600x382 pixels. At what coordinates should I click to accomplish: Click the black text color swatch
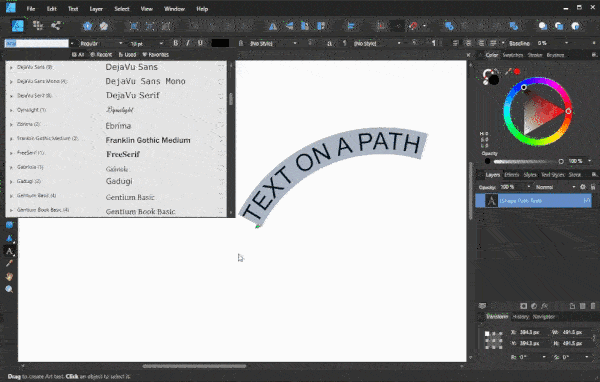220,43
